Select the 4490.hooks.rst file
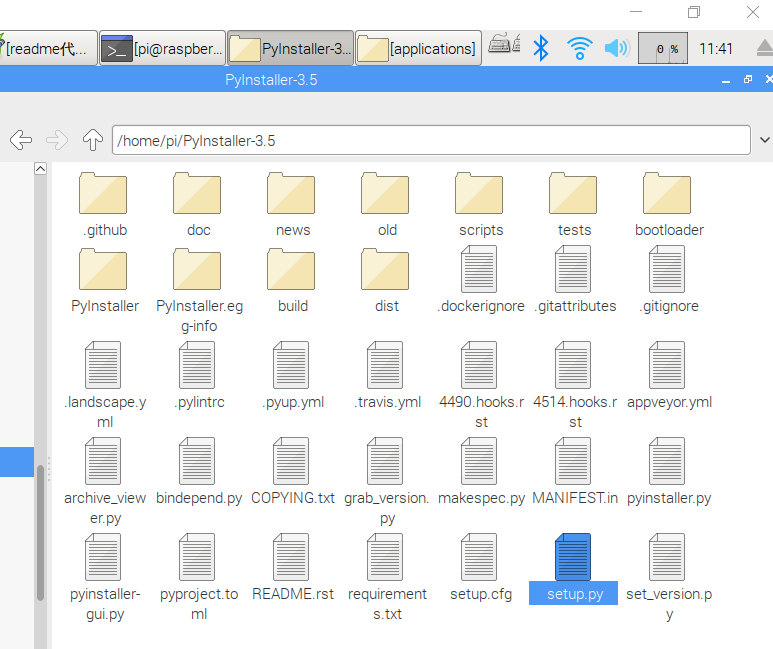This screenshot has height=649, width=773. (480, 386)
